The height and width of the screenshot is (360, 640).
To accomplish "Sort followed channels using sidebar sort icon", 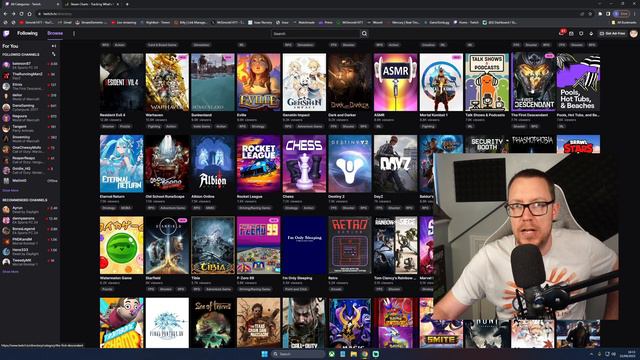I will click(x=53, y=54).
